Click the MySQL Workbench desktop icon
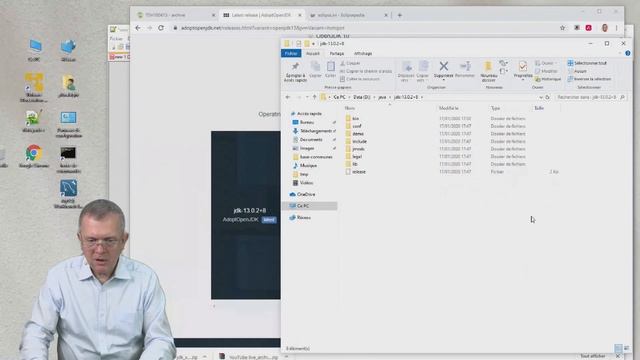Image resolution: width=640 pixels, height=360 pixels. coord(68,194)
